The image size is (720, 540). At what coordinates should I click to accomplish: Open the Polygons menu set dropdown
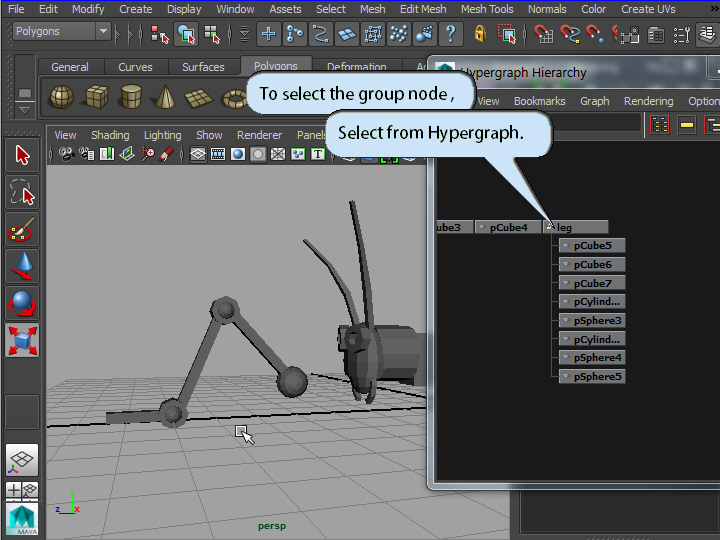pos(62,31)
